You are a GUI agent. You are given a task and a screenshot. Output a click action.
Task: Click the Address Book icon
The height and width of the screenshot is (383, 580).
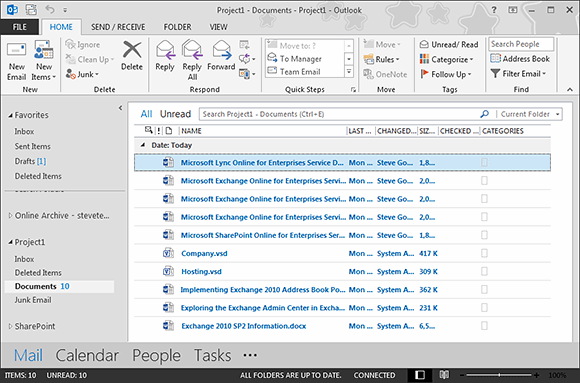pyautogui.click(x=496, y=58)
